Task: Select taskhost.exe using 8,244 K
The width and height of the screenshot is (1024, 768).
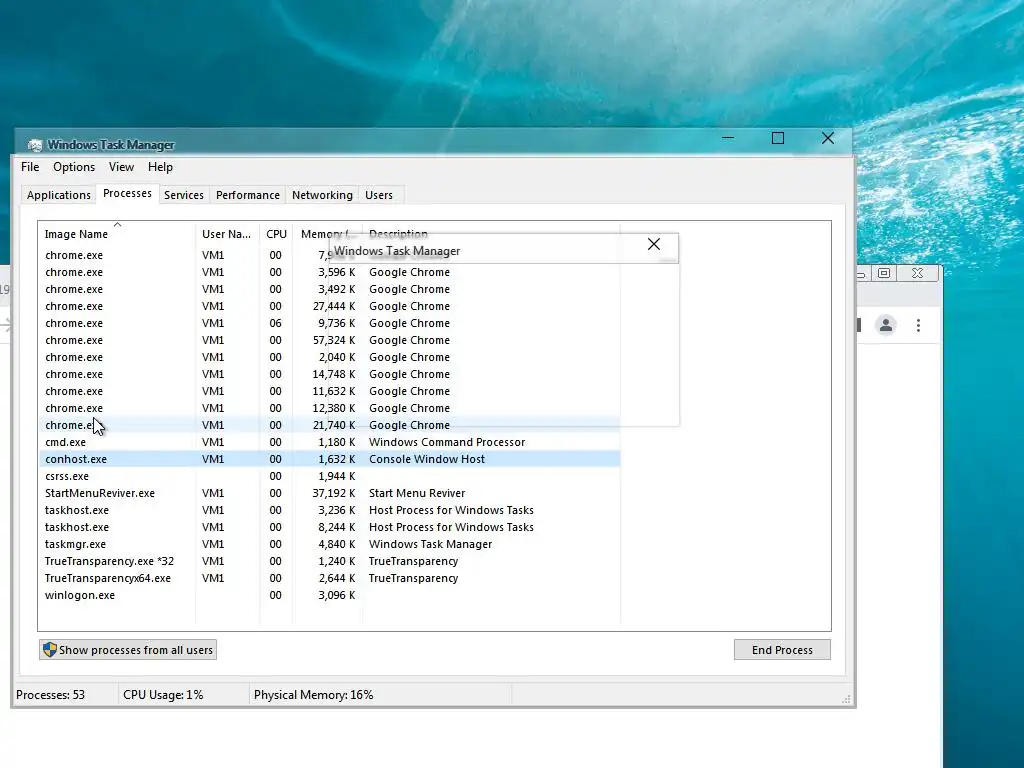Action: pos(329,527)
